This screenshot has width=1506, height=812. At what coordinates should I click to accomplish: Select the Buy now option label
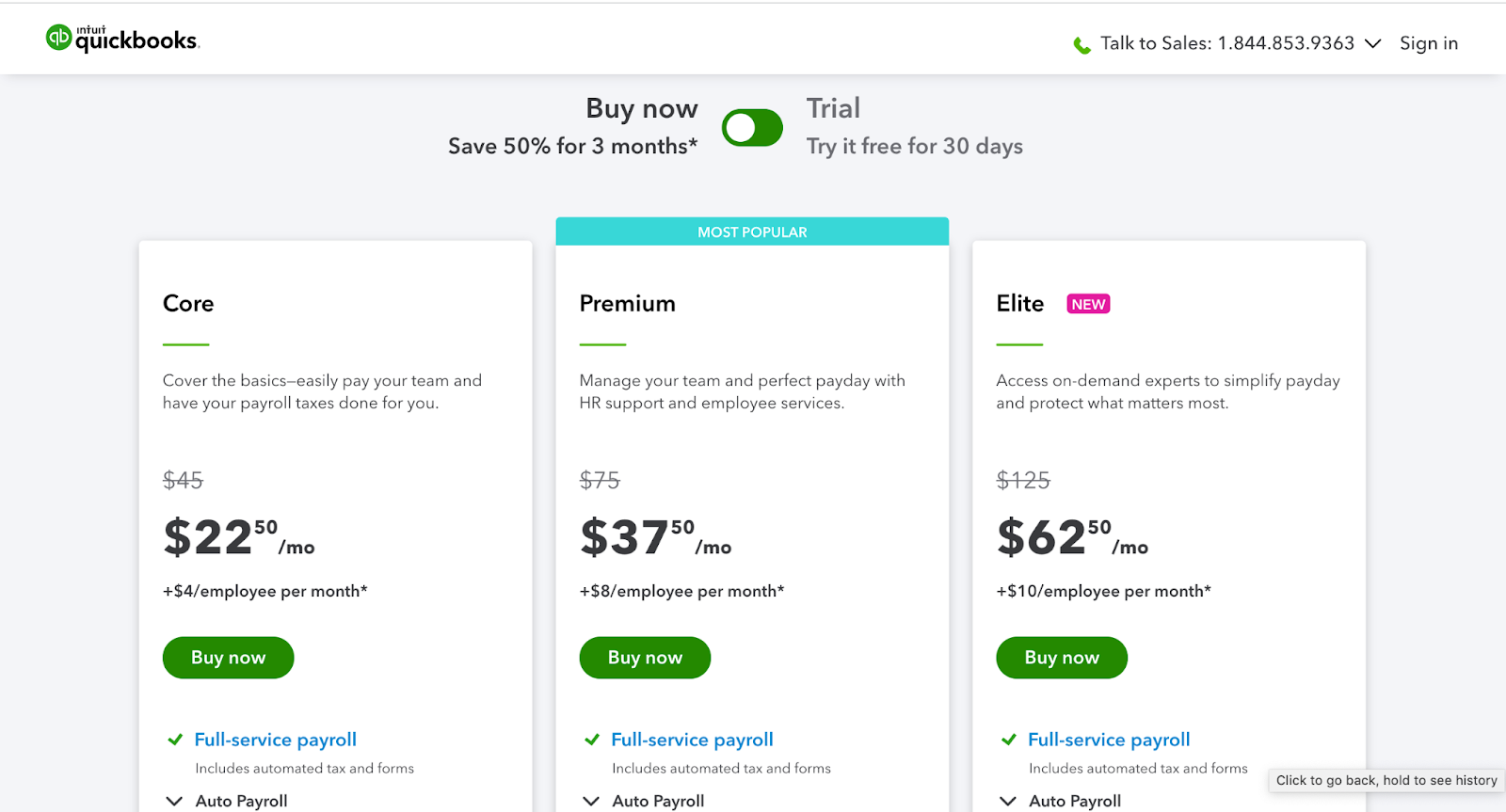point(642,109)
